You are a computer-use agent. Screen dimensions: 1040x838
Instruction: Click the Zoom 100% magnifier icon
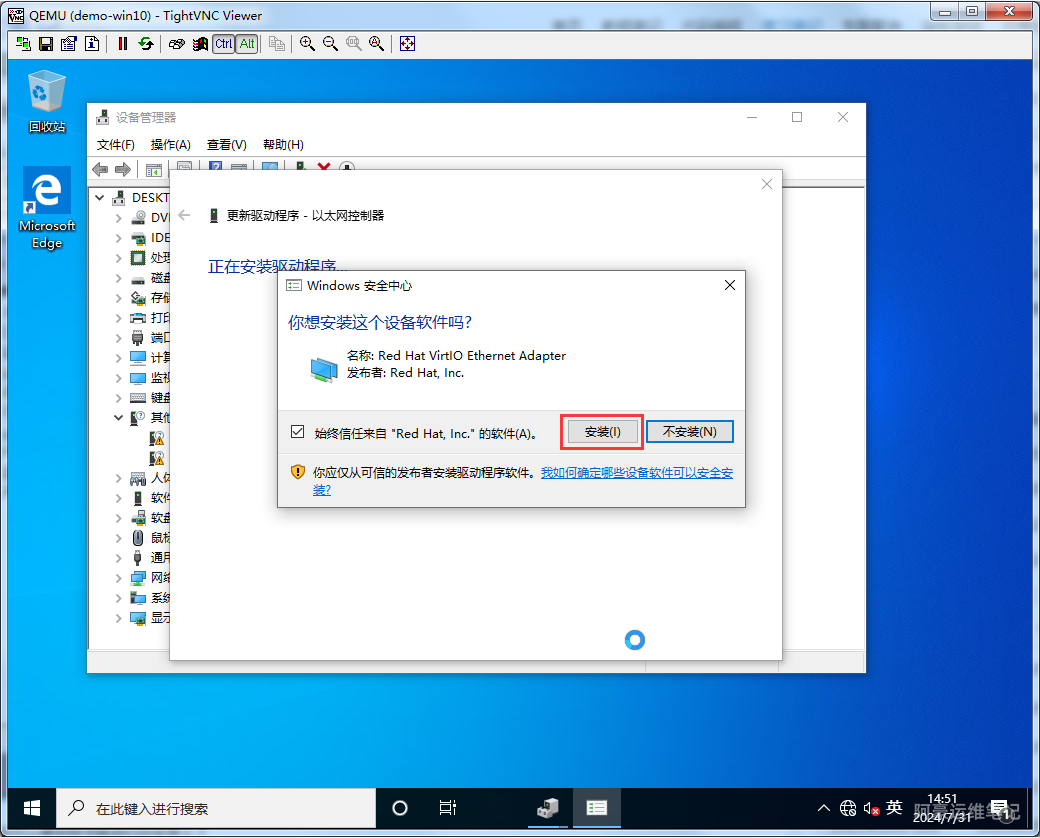354,44
